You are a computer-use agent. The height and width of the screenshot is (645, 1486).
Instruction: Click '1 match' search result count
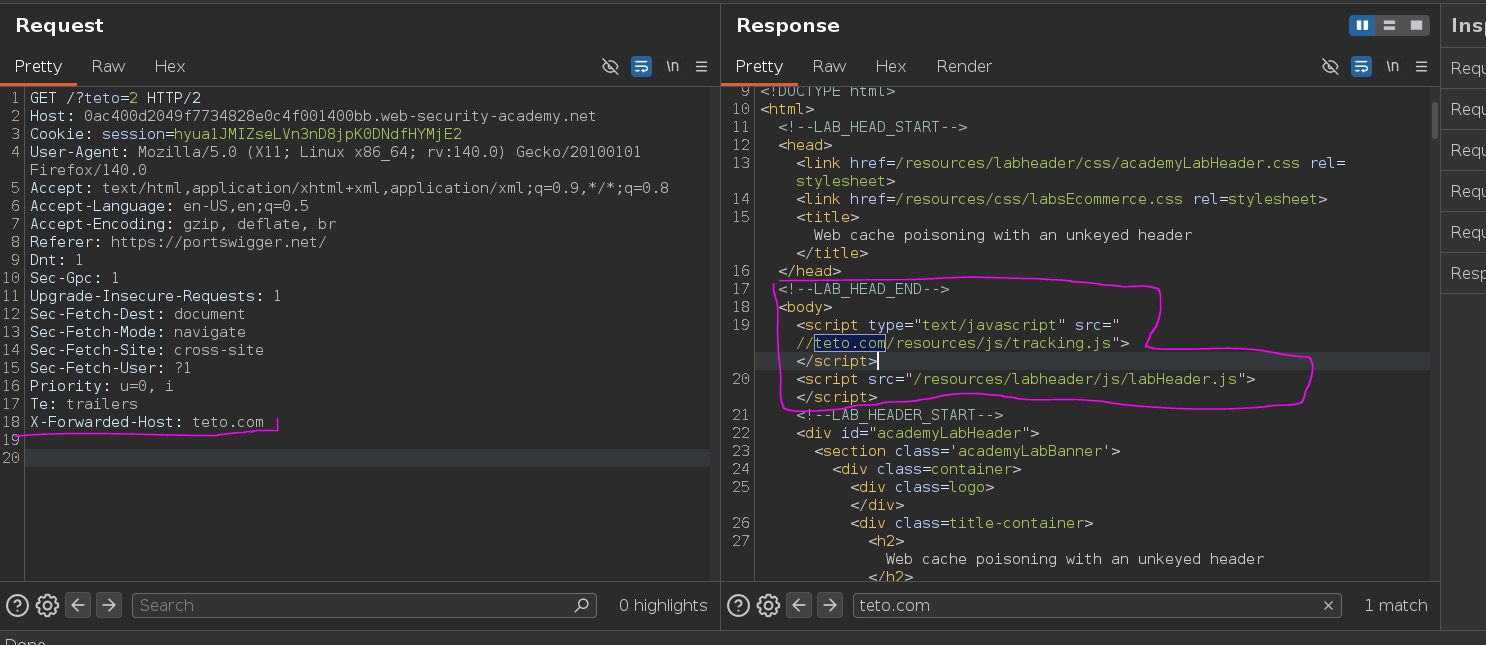(x=1396, y=605)
